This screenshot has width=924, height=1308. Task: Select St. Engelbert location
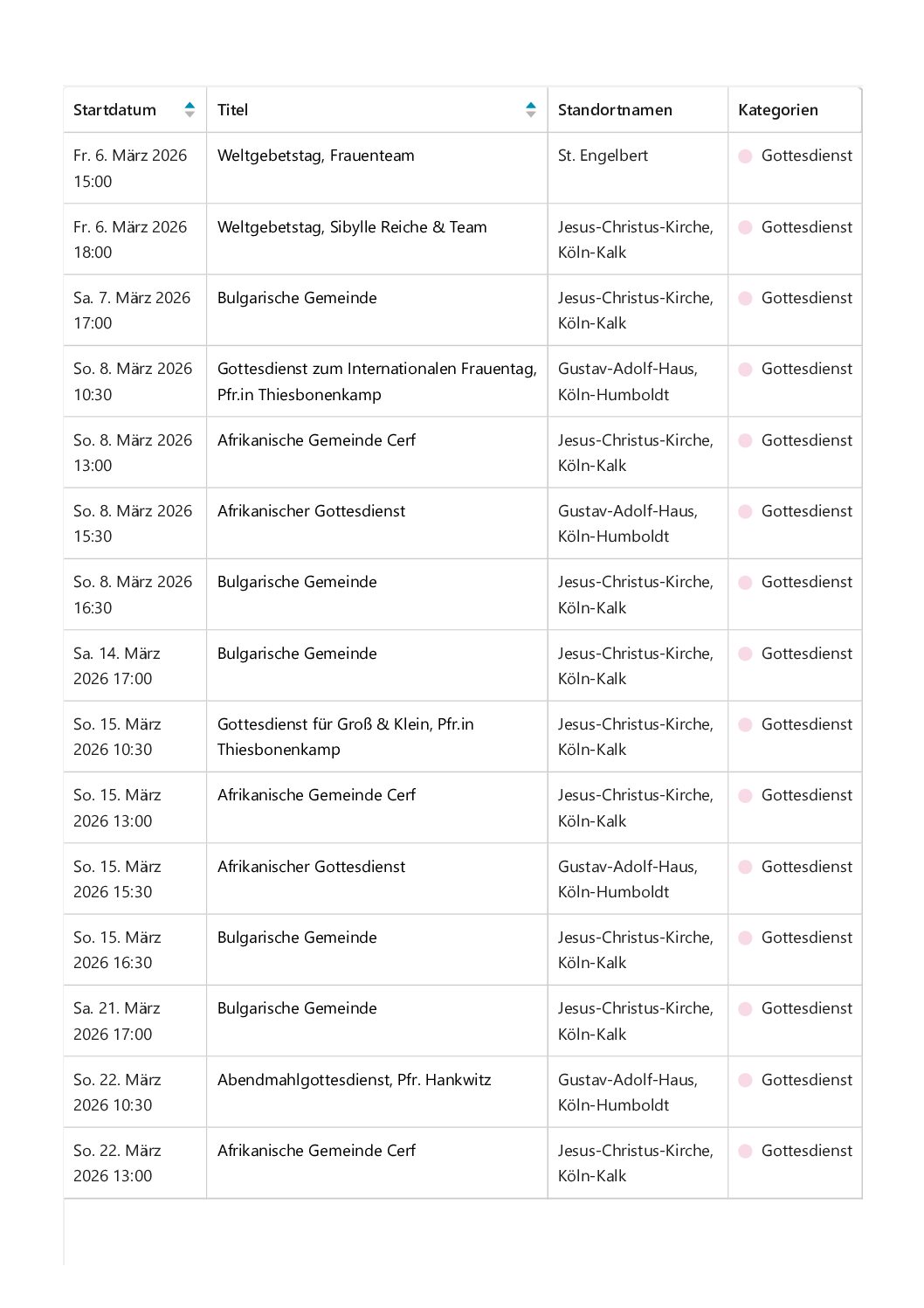[x=603, y=156]
